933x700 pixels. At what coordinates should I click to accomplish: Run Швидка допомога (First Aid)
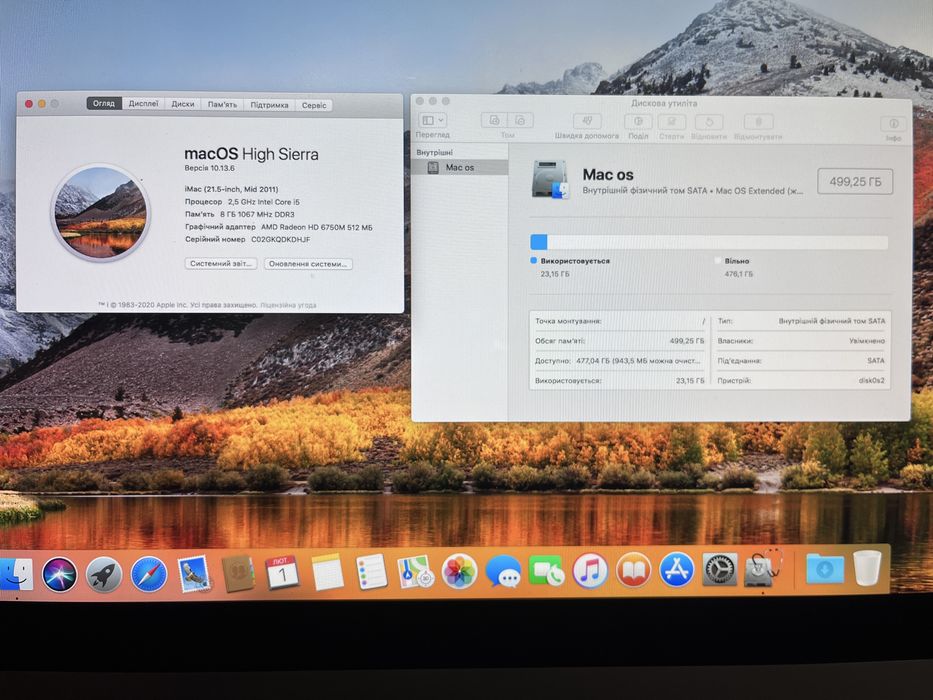587,121
